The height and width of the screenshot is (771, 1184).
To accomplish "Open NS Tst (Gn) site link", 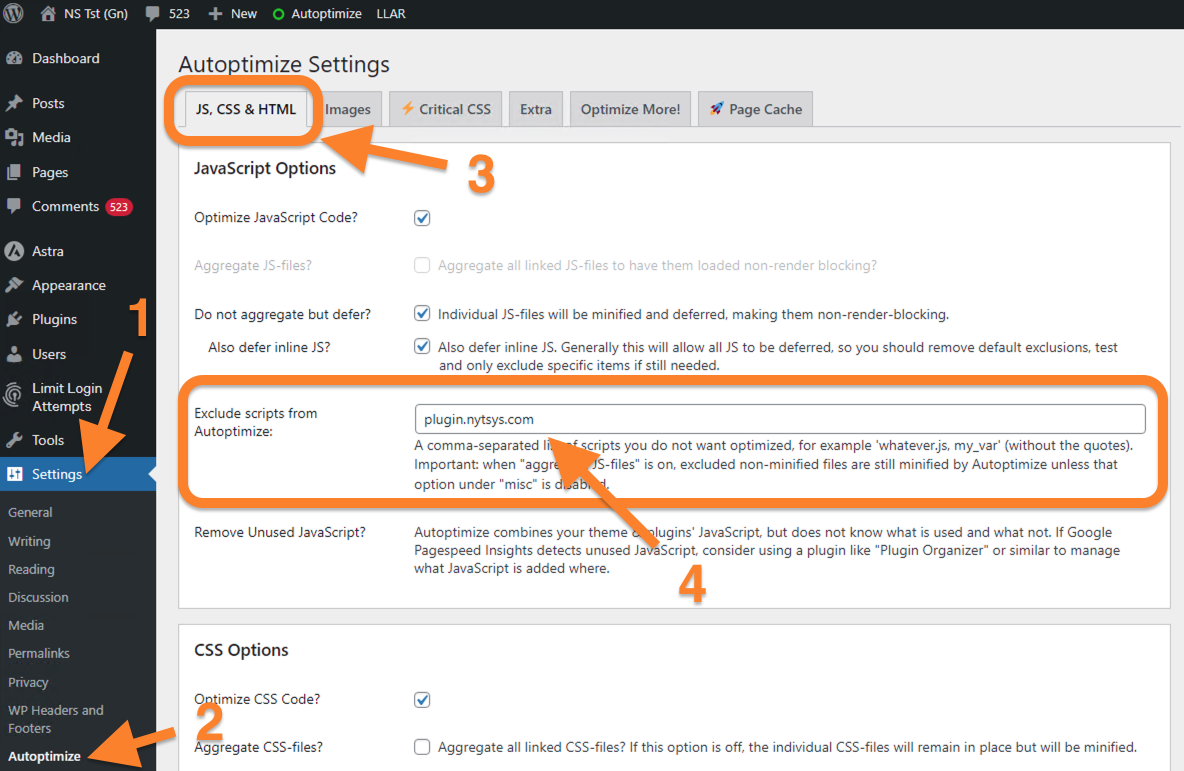I will tap(84, 14).
